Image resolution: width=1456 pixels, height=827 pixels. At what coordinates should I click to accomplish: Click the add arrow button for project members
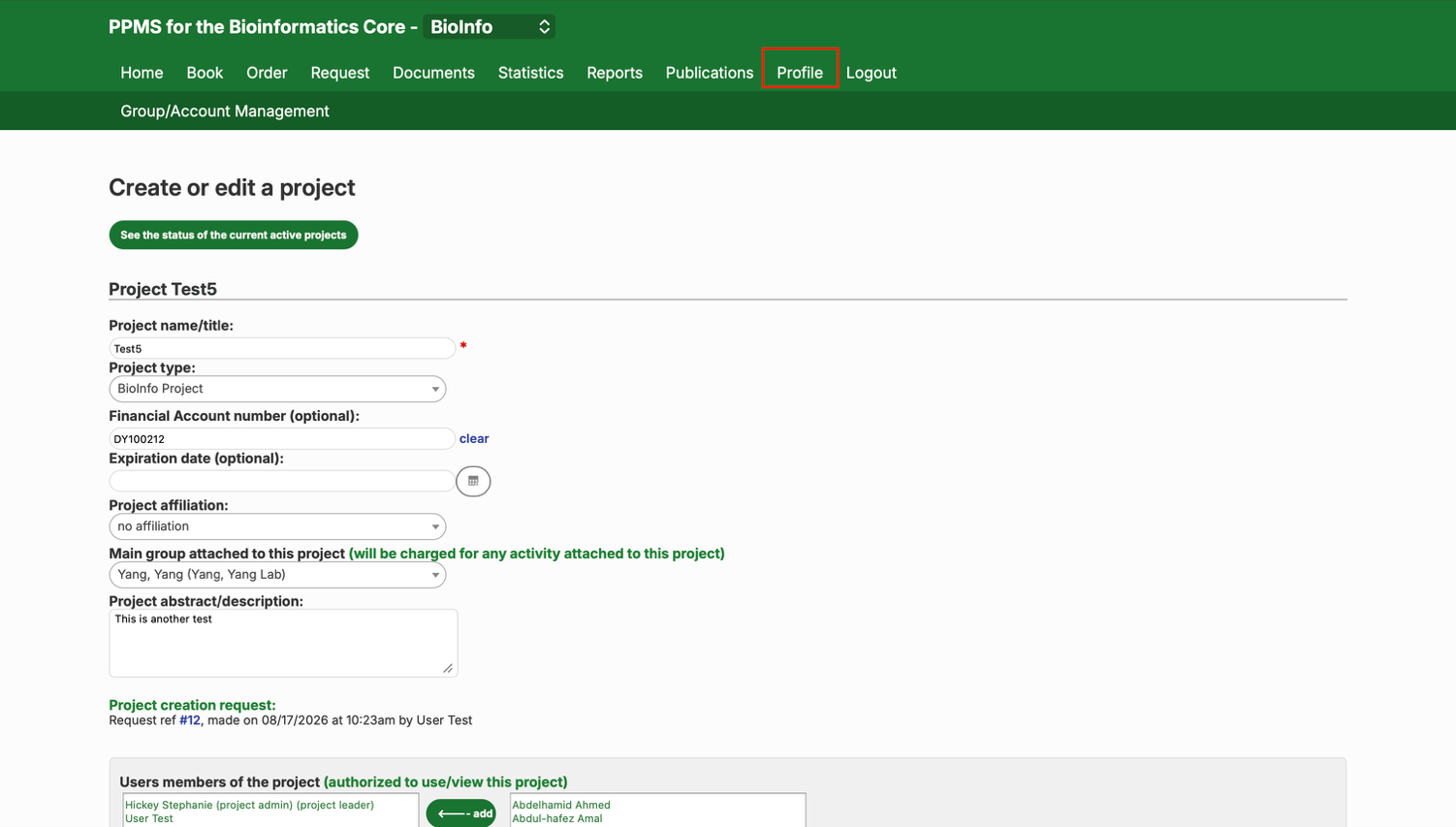tap(461, 813)
